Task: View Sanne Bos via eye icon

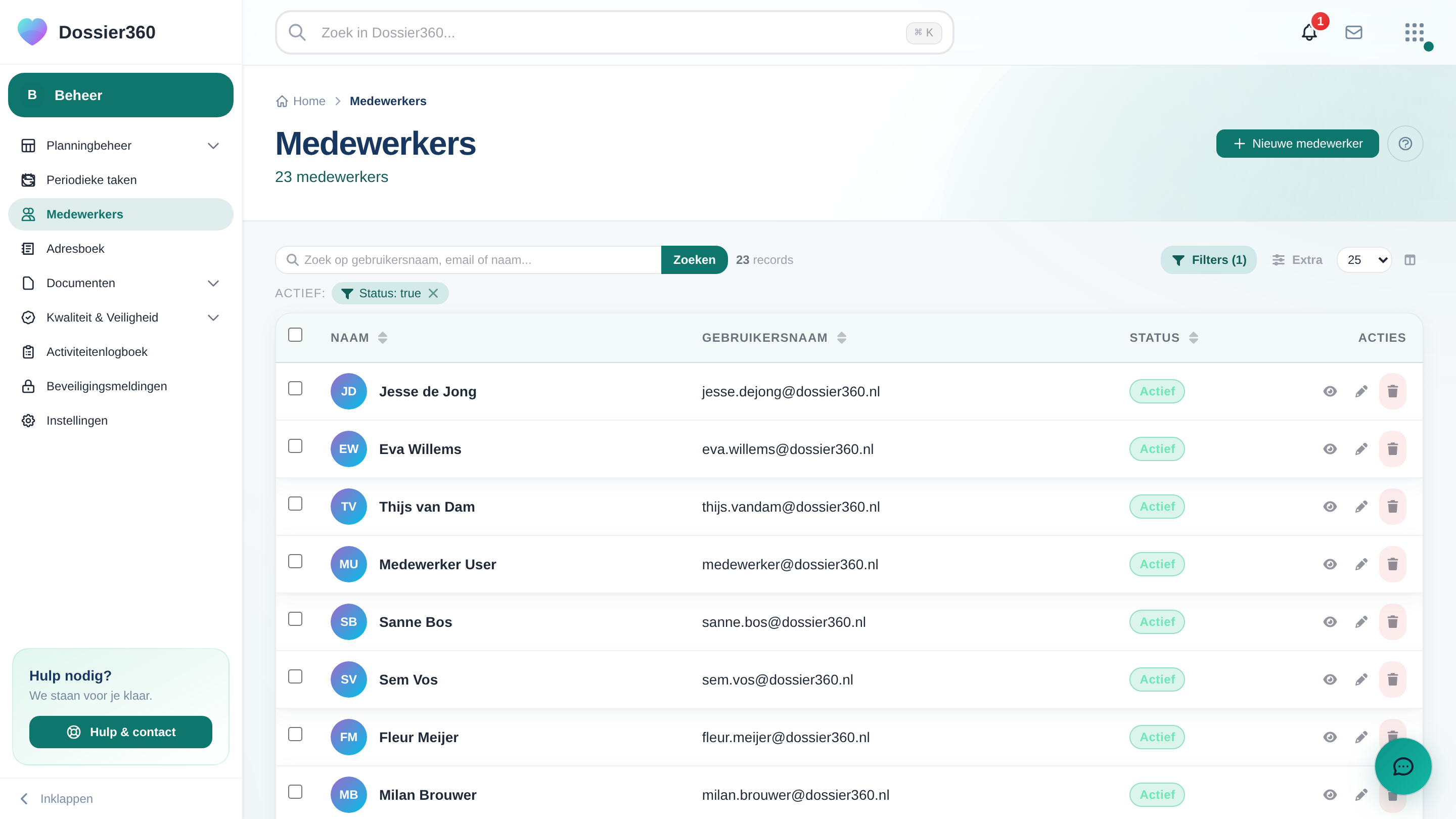Action: 1330,622
